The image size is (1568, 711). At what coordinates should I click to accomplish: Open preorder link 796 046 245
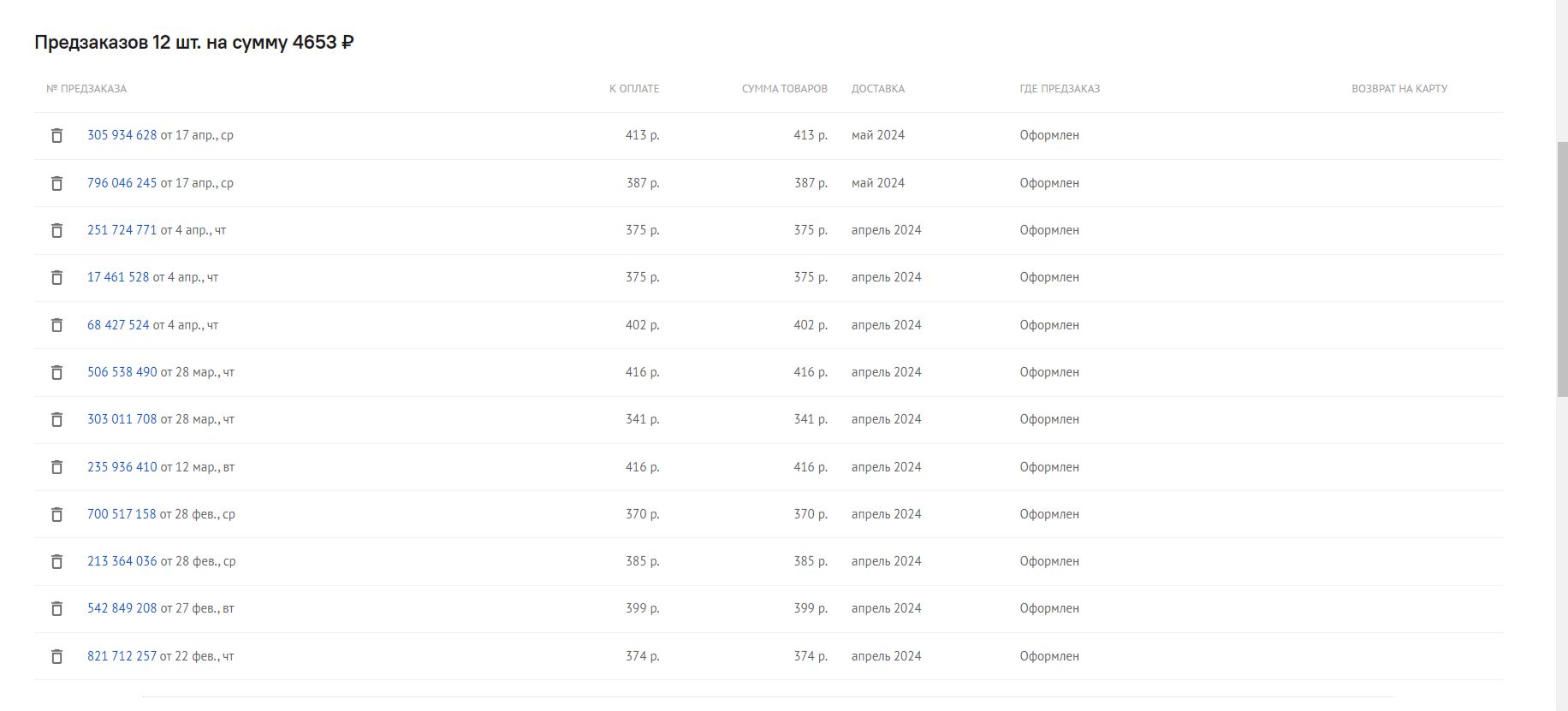tap(122, 183)
